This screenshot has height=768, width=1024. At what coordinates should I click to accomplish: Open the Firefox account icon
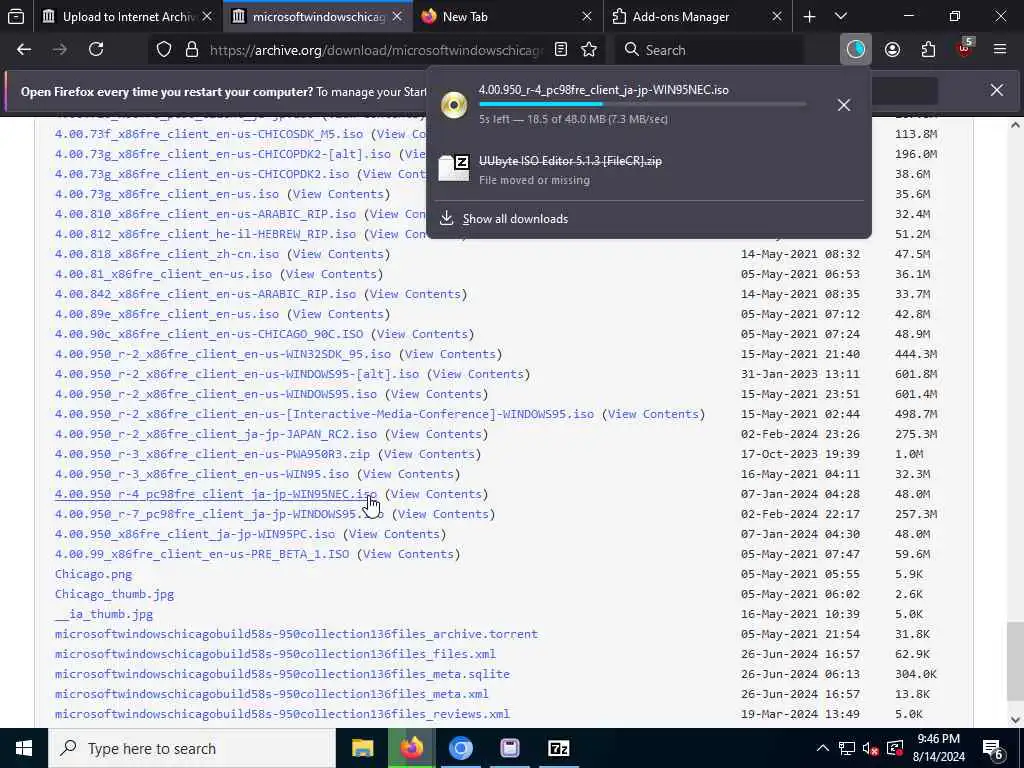click(892, 50)
